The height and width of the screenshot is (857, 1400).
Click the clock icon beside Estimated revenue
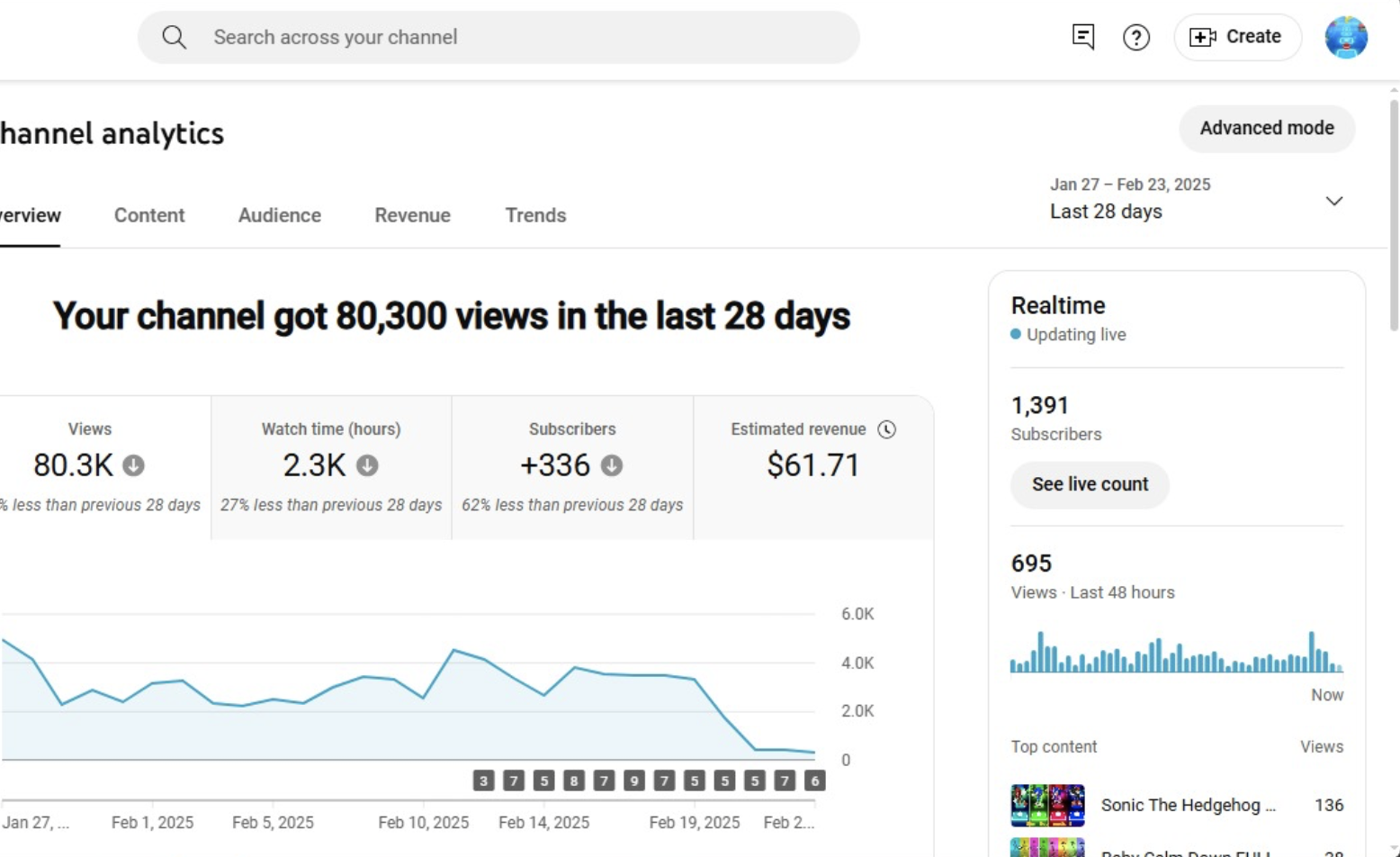pos(887,429)
